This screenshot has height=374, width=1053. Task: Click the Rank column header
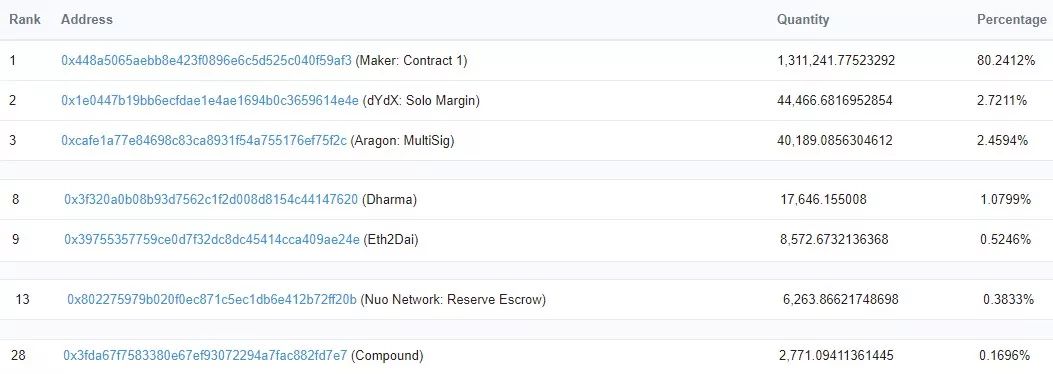(x=25, y=19)
